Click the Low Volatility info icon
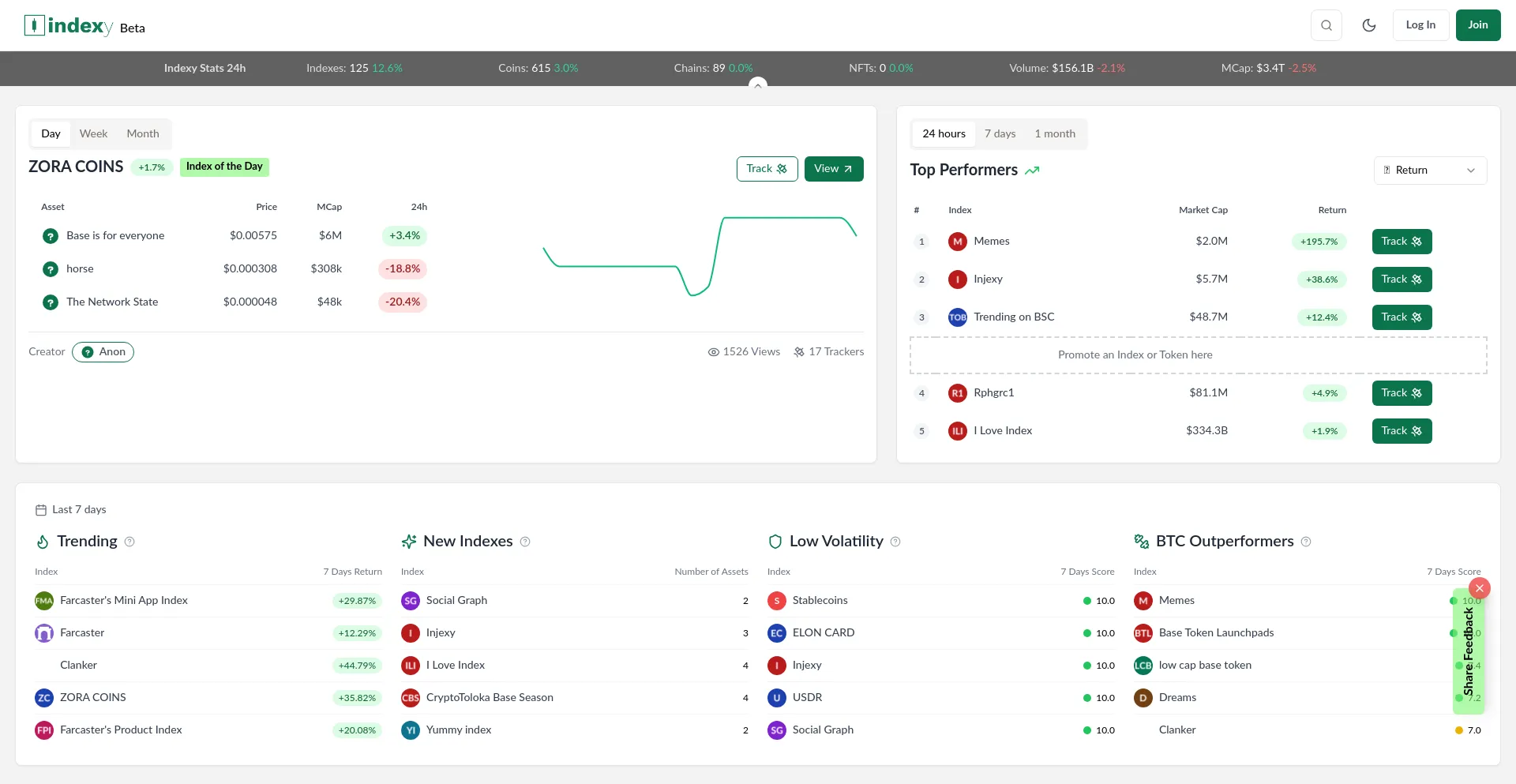Viewport: 1516px width, 784px height. click(895, 542)
